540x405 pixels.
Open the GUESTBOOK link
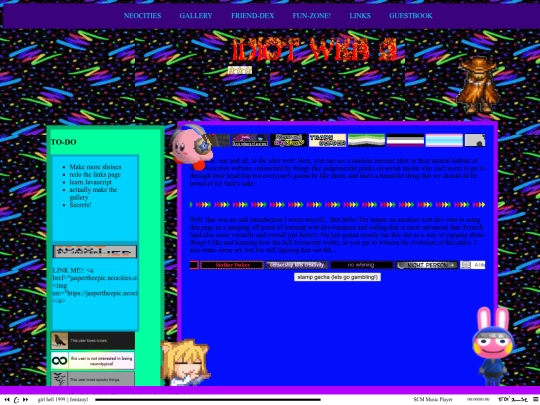[411, 16]
